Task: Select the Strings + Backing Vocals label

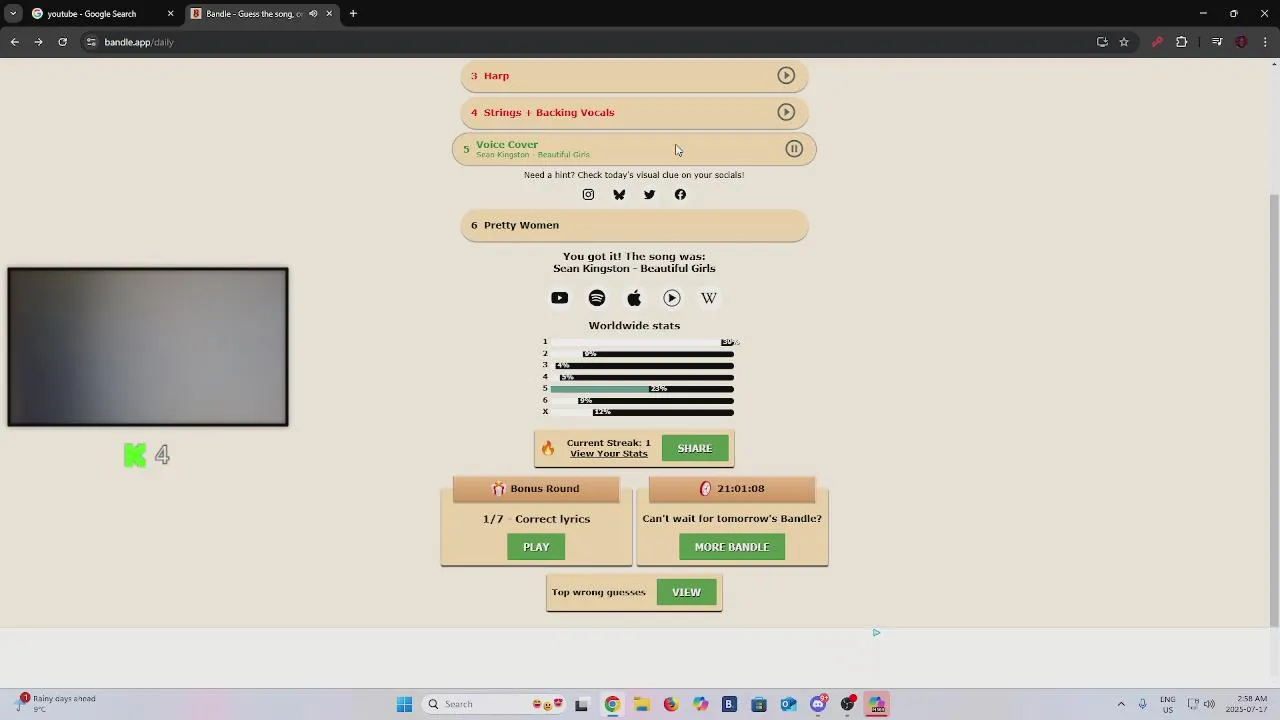Action: [x=549, y=112]
